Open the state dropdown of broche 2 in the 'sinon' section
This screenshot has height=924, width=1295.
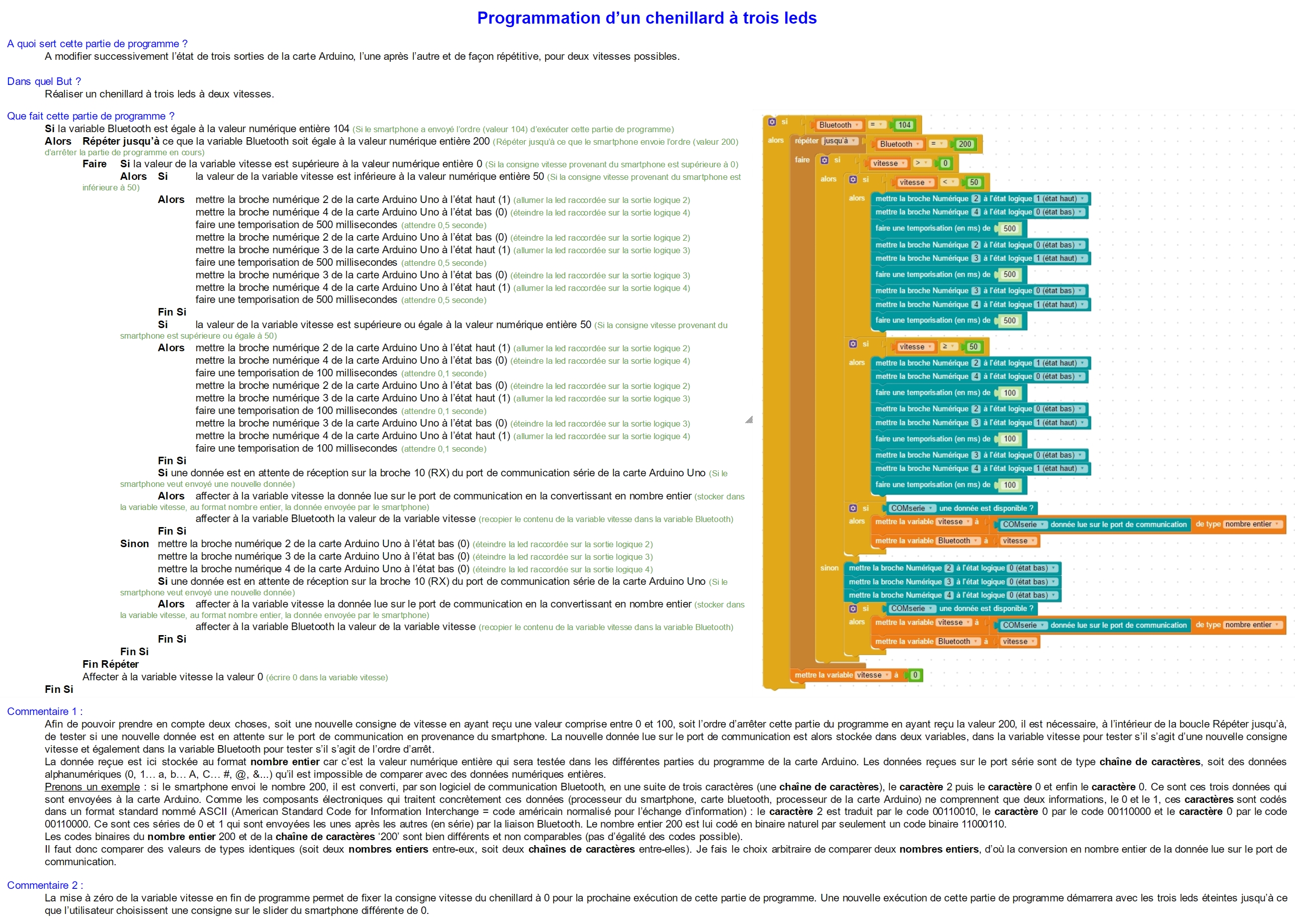tap(1033, 568)
